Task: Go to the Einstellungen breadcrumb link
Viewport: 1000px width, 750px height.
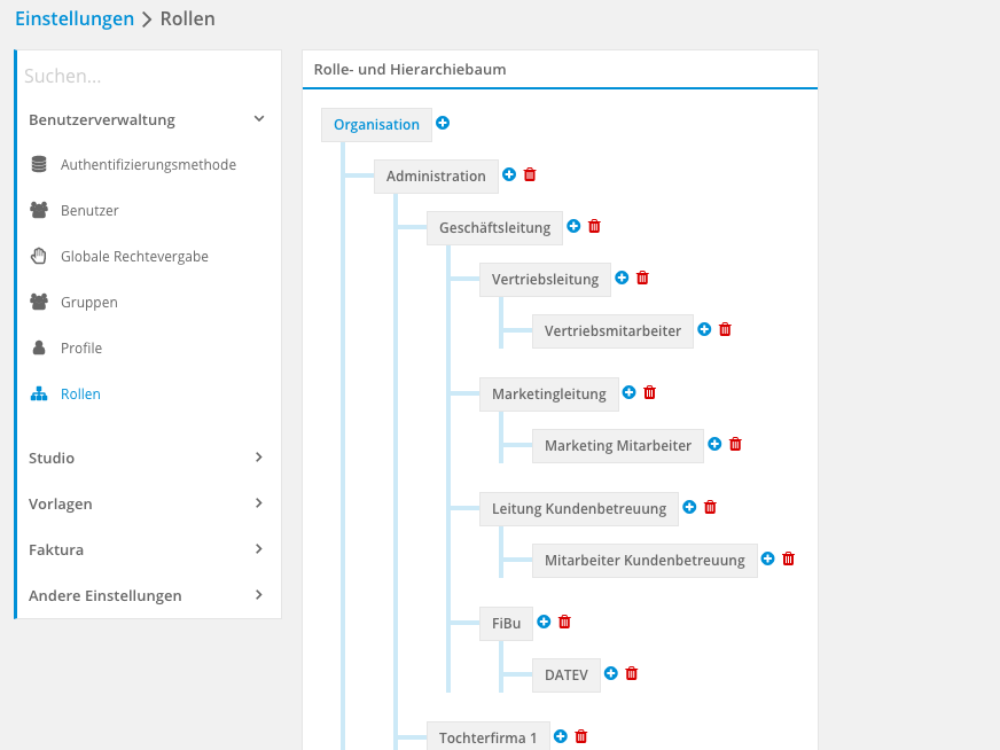Action: (74, 19)
